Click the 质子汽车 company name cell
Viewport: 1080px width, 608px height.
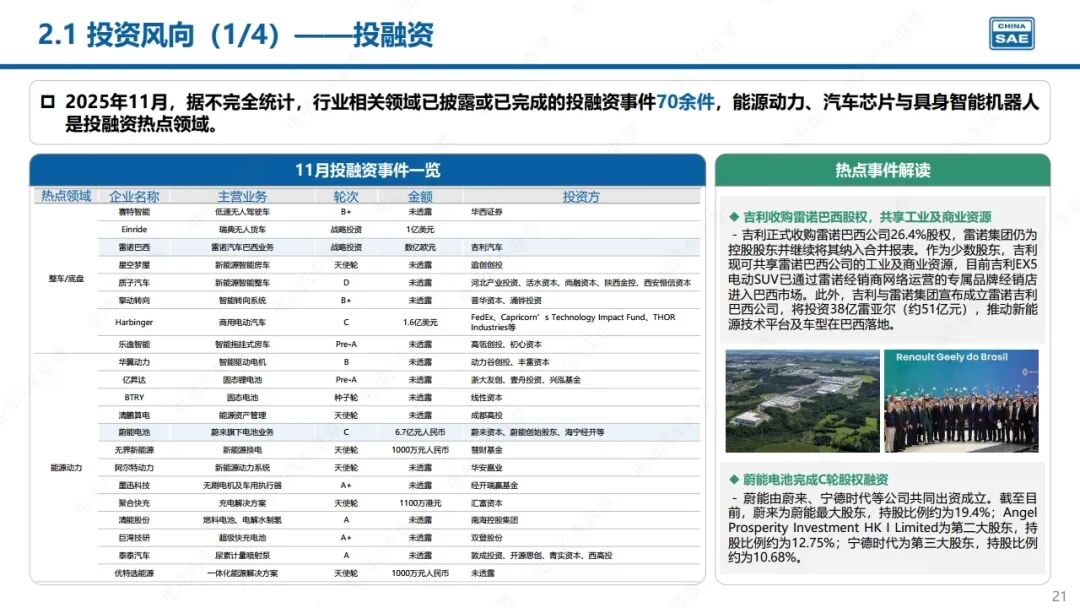click(134, 282)
